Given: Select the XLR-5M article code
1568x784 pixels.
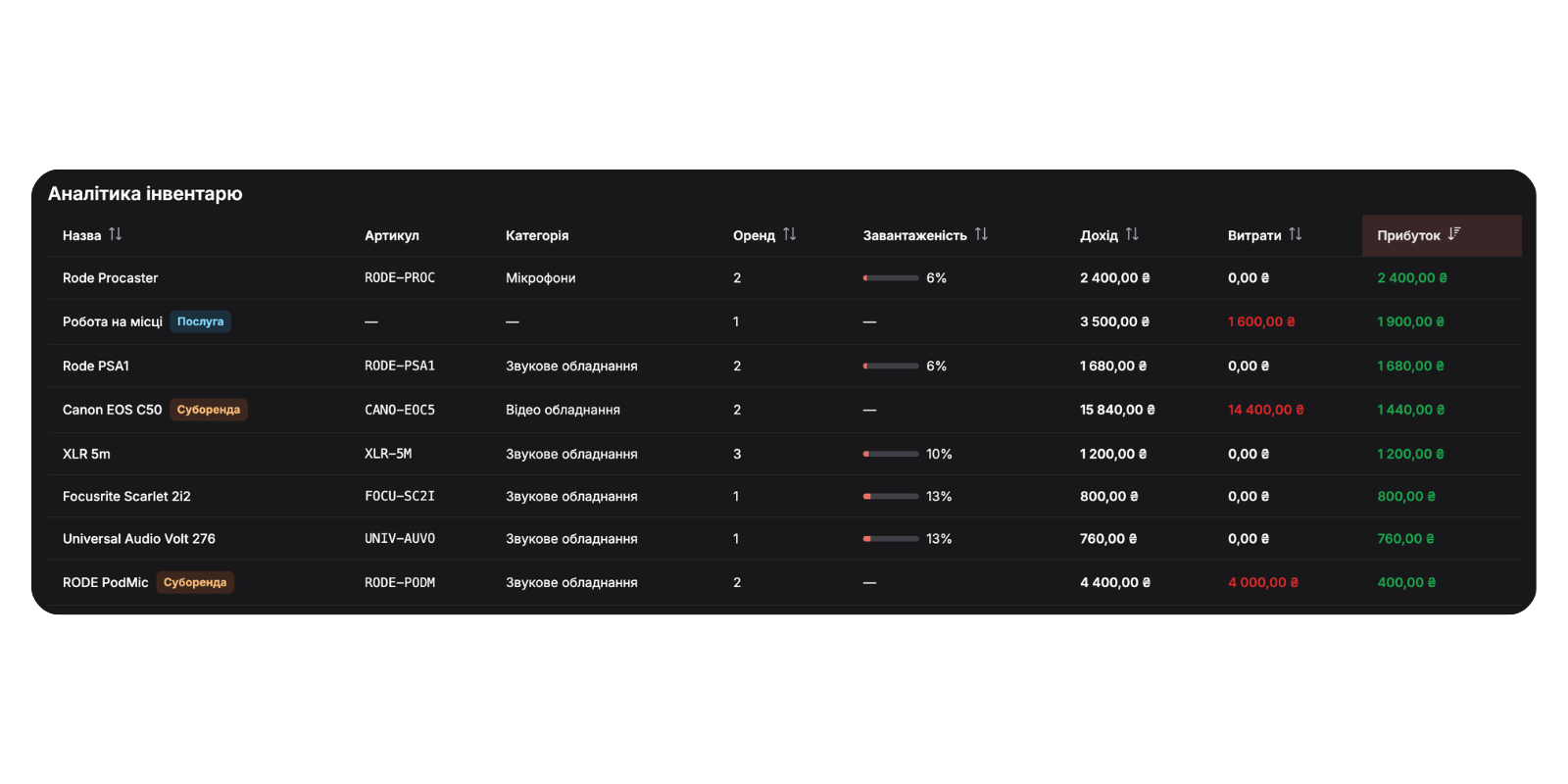Looking at the screenshot, I should pyautogui.click(x=388, y=454).
